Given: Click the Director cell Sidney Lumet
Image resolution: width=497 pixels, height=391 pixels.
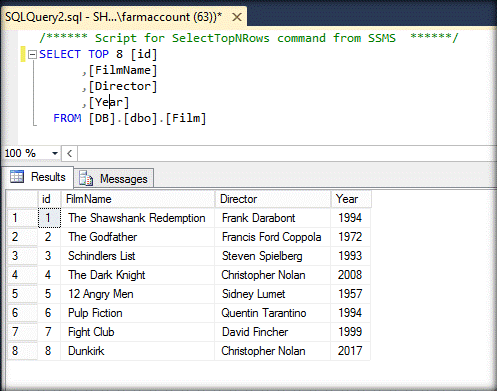Looking at the screenshot, I should [273, 294].
